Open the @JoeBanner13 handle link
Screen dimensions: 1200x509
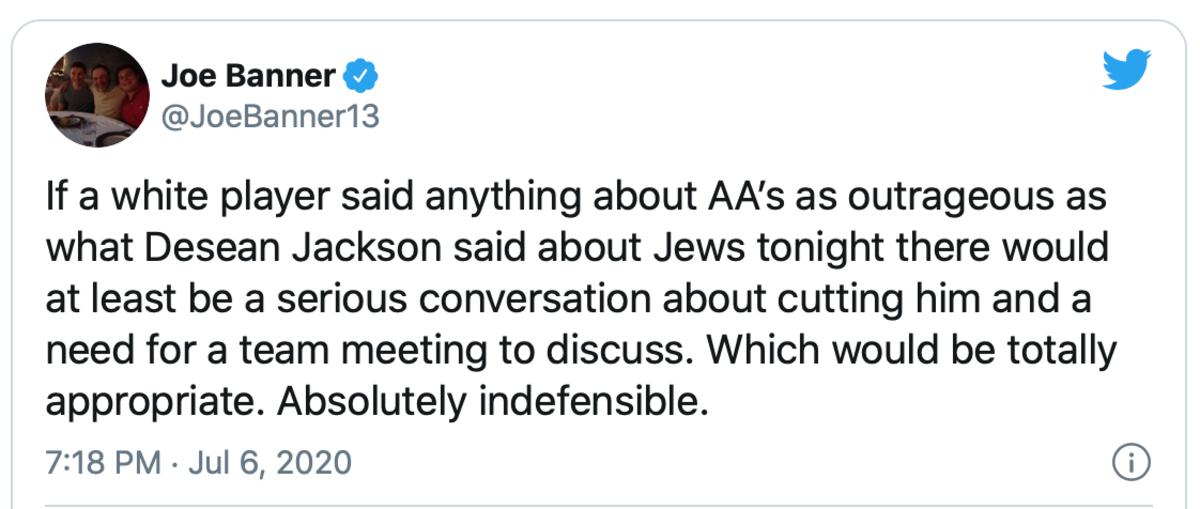[269, 117]
